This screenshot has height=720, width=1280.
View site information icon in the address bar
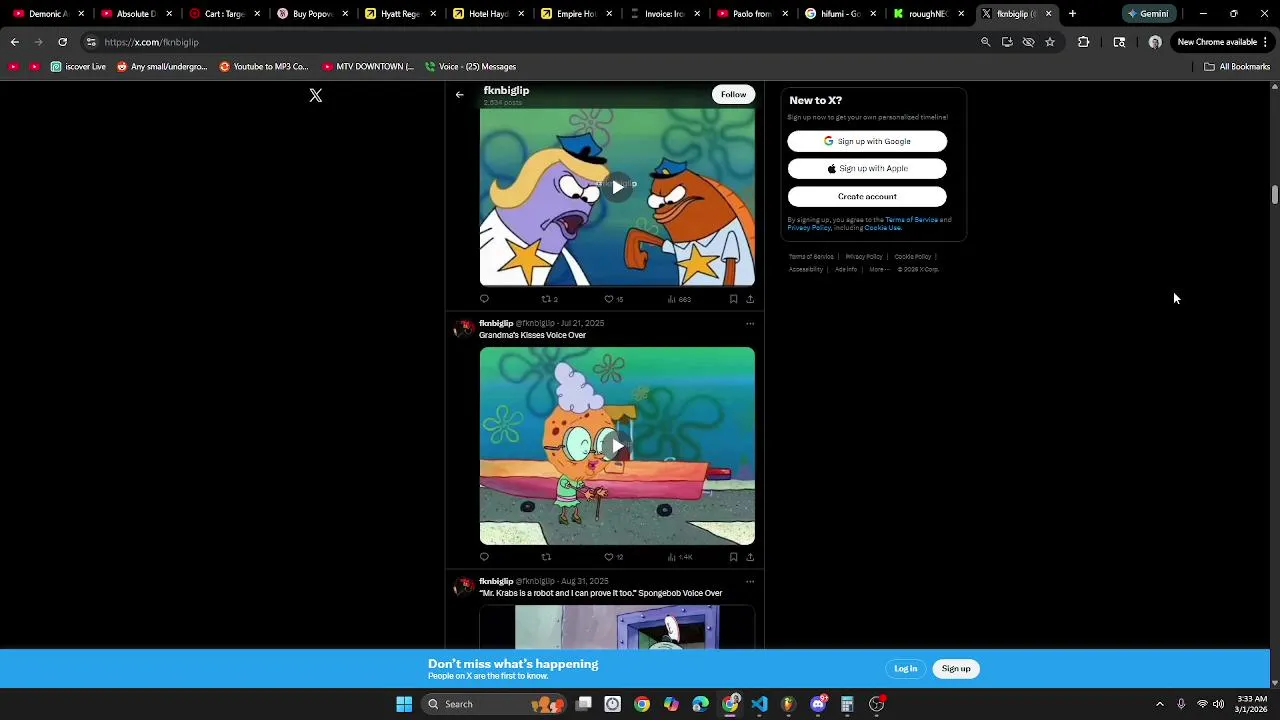(91, 42)
